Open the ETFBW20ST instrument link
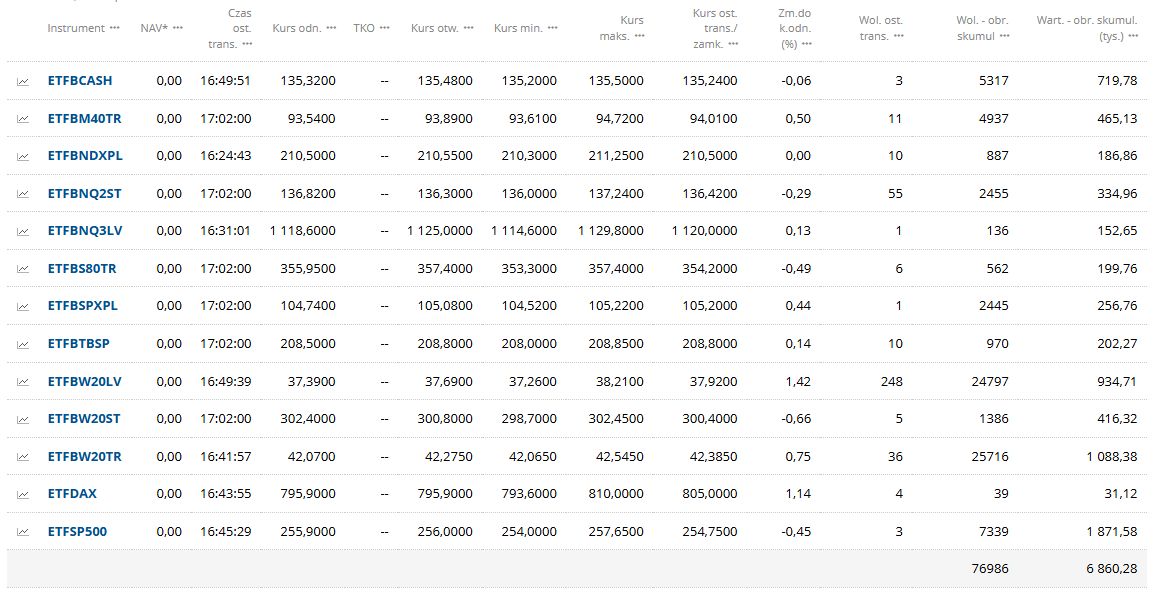The width and height of the screenshot is (1163, 589). 84,419
